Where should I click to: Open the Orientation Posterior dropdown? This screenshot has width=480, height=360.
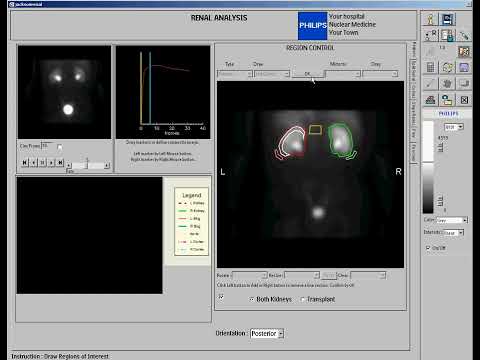pos(267,333)
